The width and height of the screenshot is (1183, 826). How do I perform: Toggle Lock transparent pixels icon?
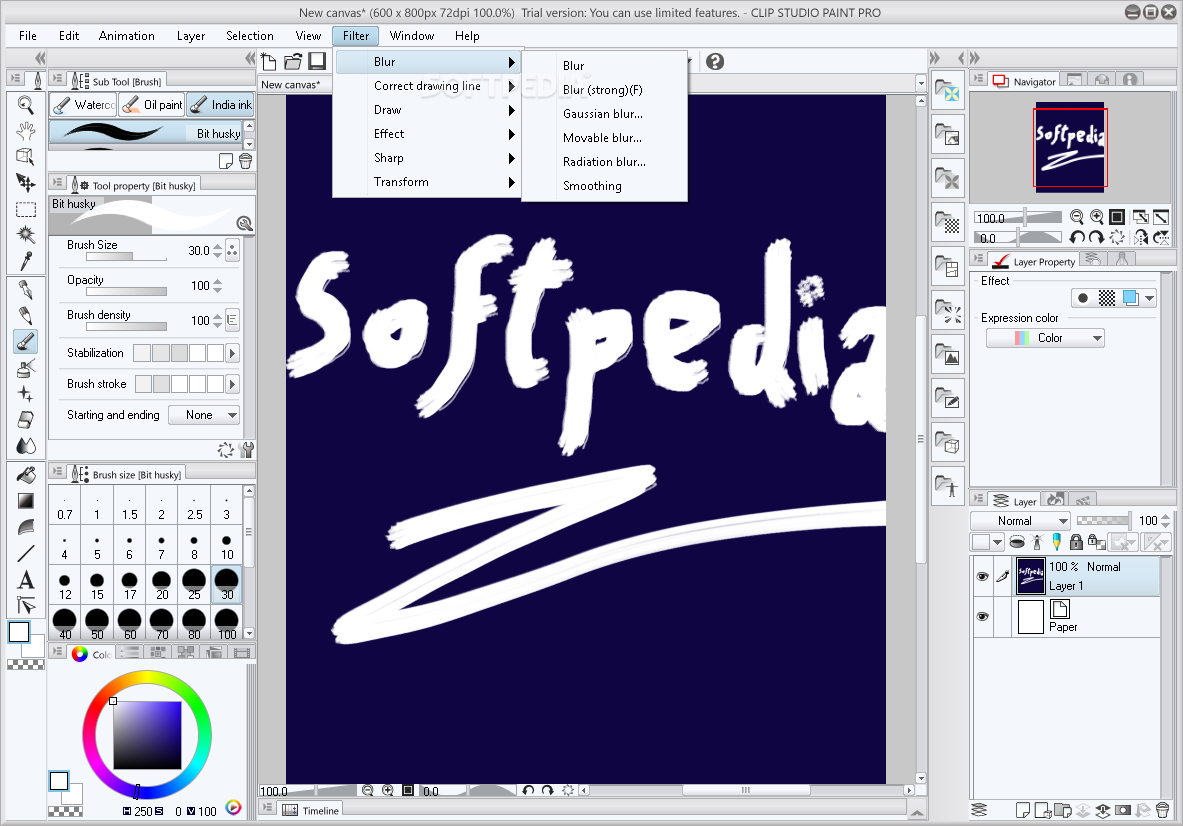pyautogui.click(x=1097, y=542)
